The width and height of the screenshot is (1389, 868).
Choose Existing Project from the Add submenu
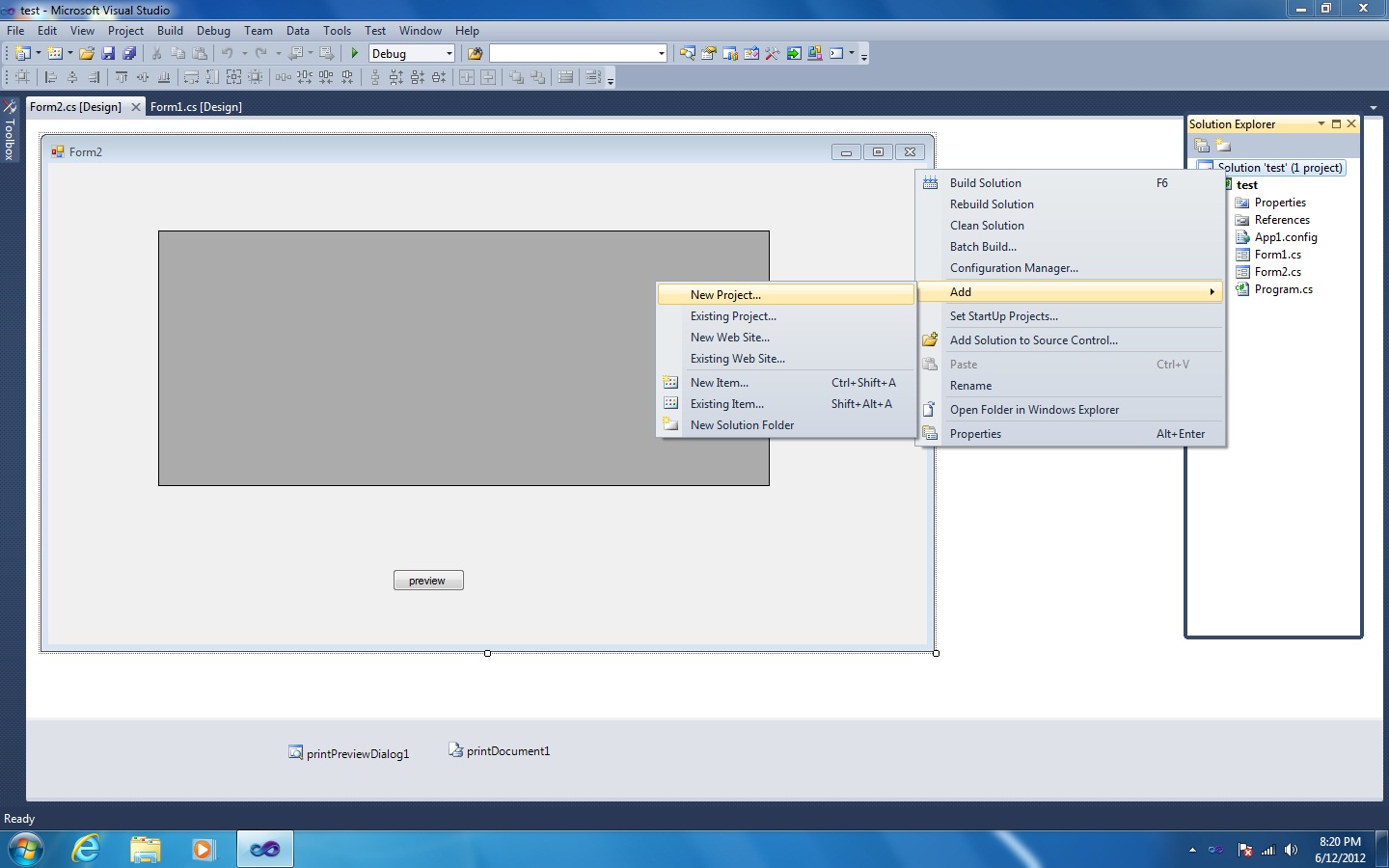786,316
